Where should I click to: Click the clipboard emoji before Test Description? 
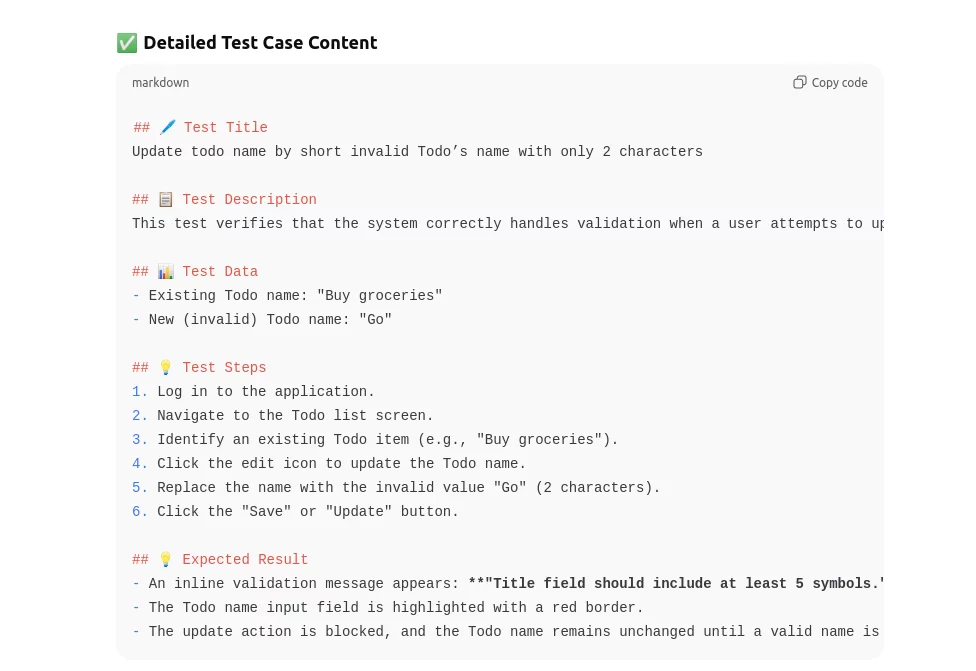(166, 200)
